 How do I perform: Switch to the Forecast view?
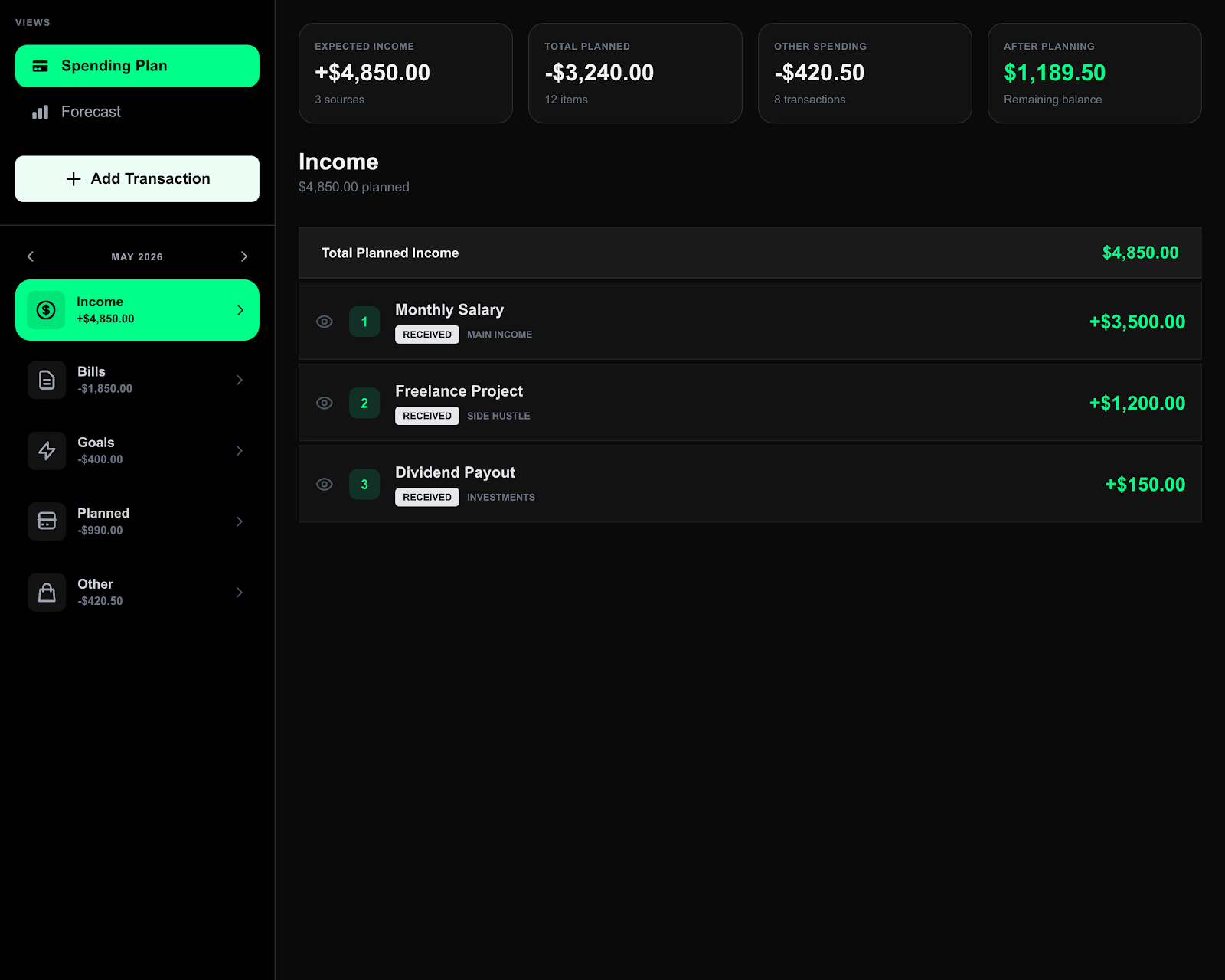coord(137,112)
